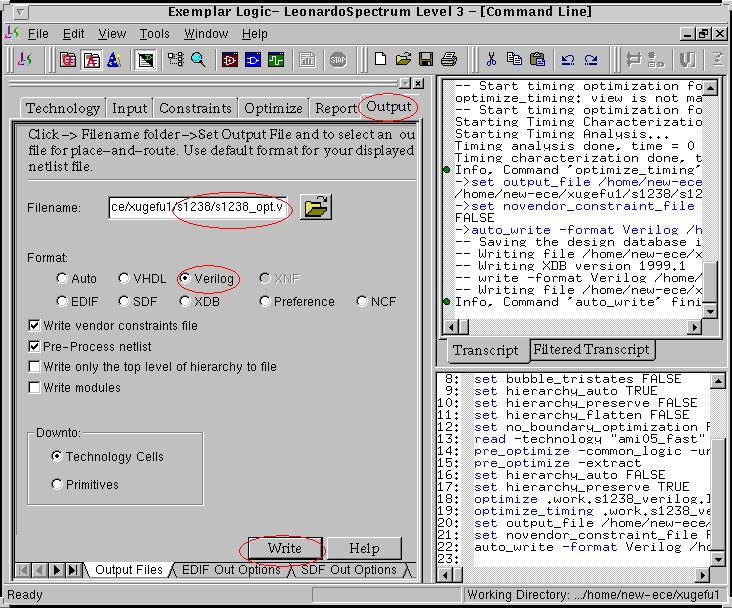
Task: Browse for output file with folder icon
Action: (316, 207)
